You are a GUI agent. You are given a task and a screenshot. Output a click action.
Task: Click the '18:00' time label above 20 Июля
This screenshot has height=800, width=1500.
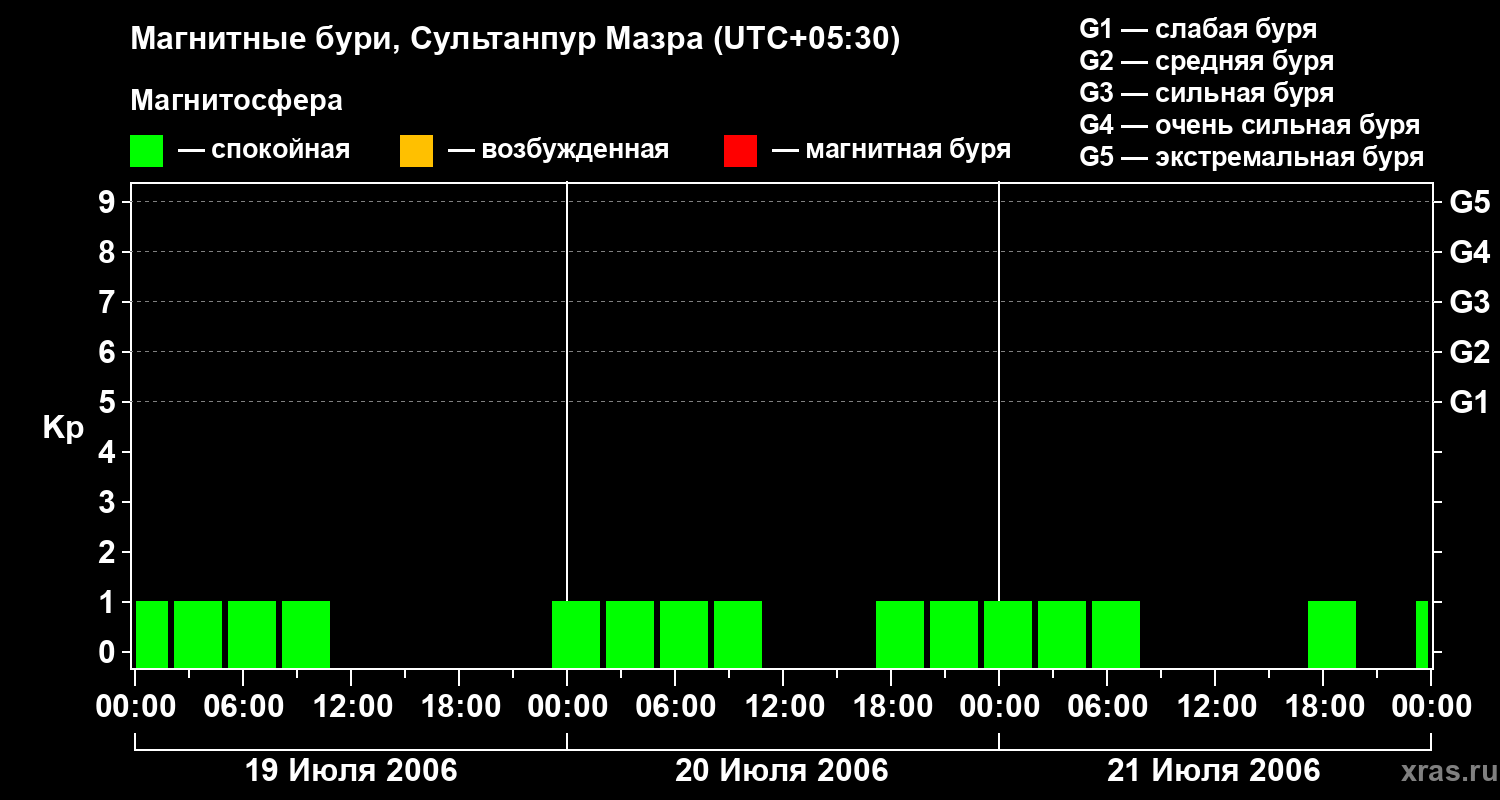892,707
